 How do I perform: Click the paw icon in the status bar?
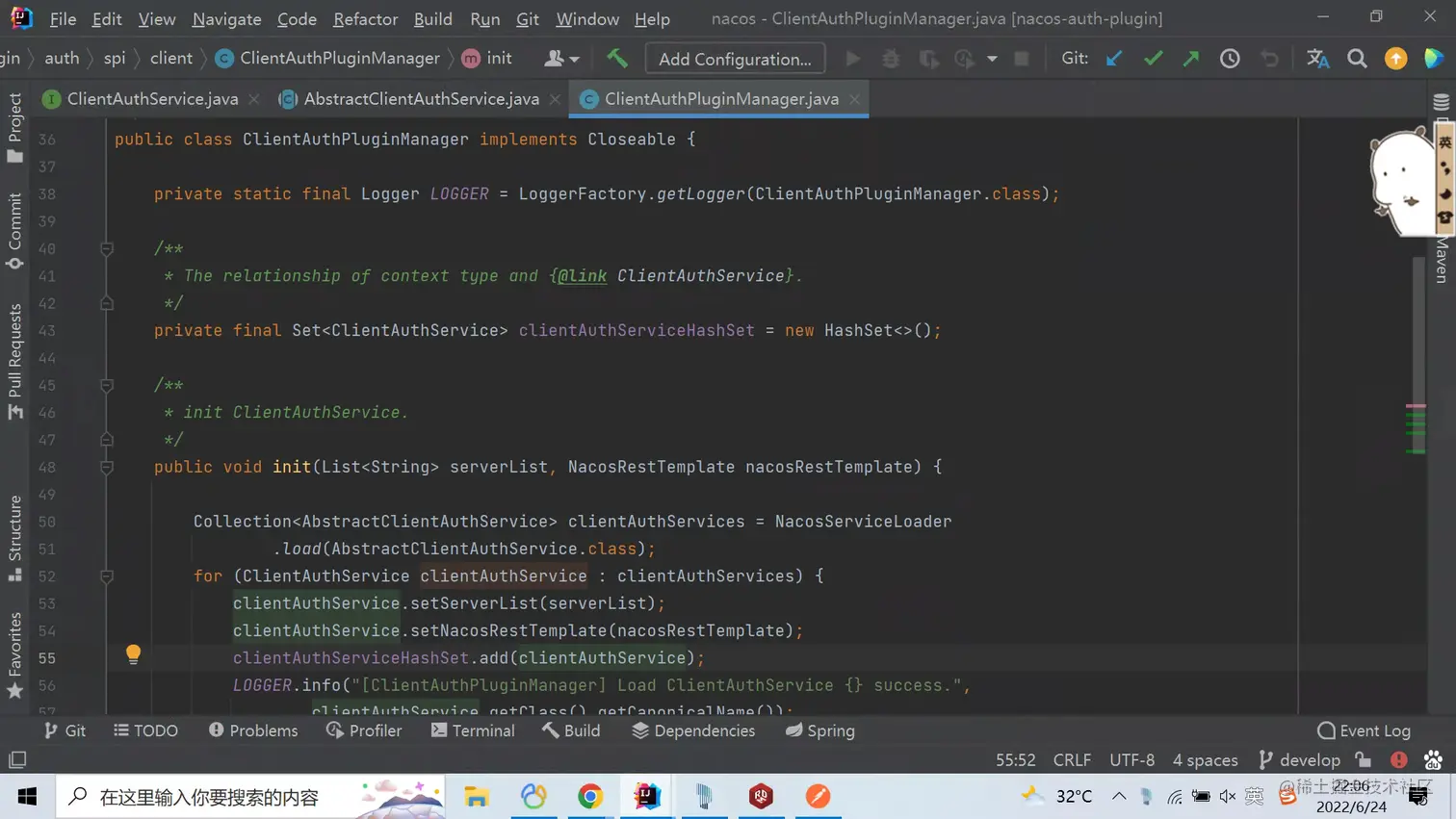pyautogui.click(x=1433, y=759)
